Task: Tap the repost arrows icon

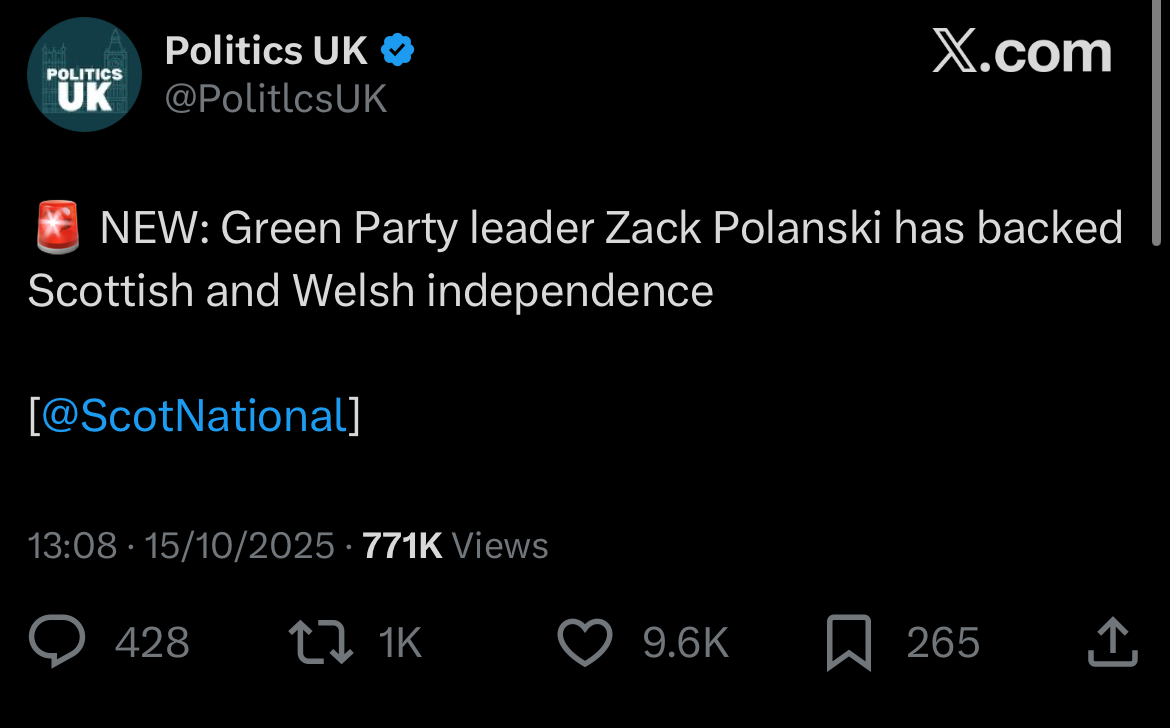Action: click(x=320, y=642)
